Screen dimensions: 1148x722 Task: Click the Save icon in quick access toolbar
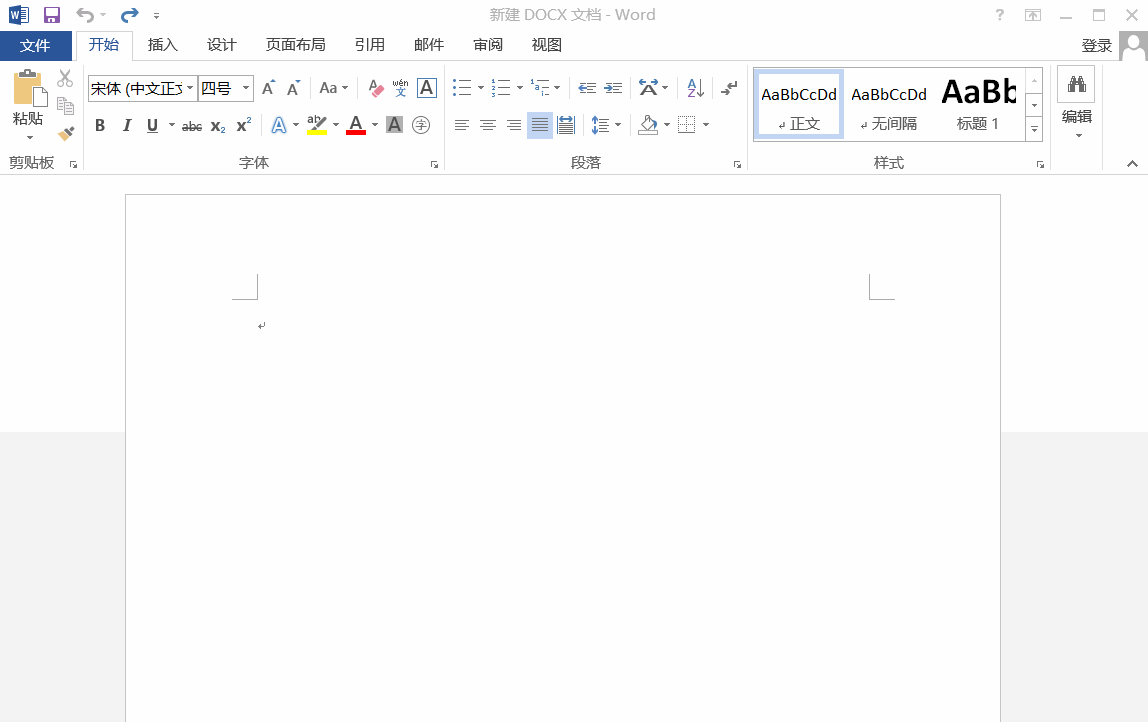(x=51, y=15)
